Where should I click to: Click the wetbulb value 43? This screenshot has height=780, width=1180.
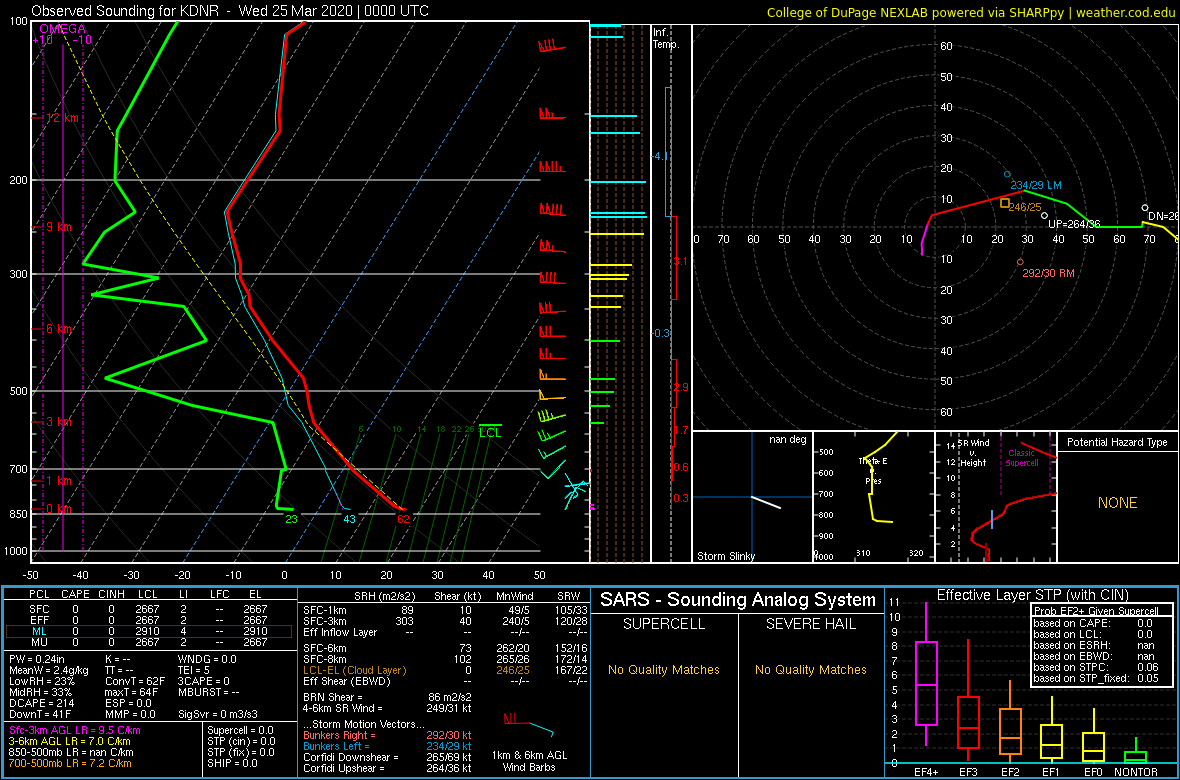pyautogui.click(x=348, y=519)
